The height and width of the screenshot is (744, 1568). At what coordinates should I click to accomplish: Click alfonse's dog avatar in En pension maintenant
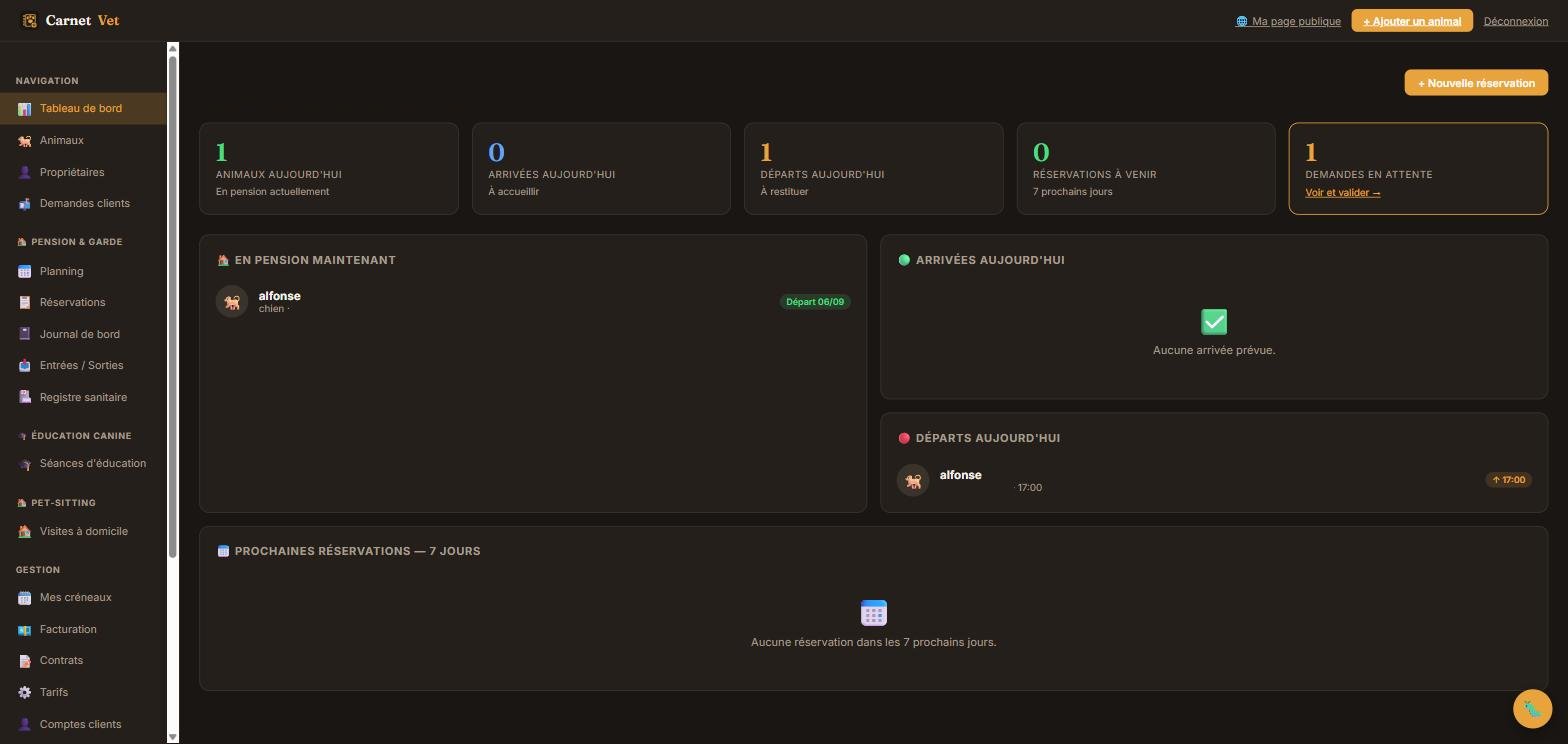coord(232,302)
